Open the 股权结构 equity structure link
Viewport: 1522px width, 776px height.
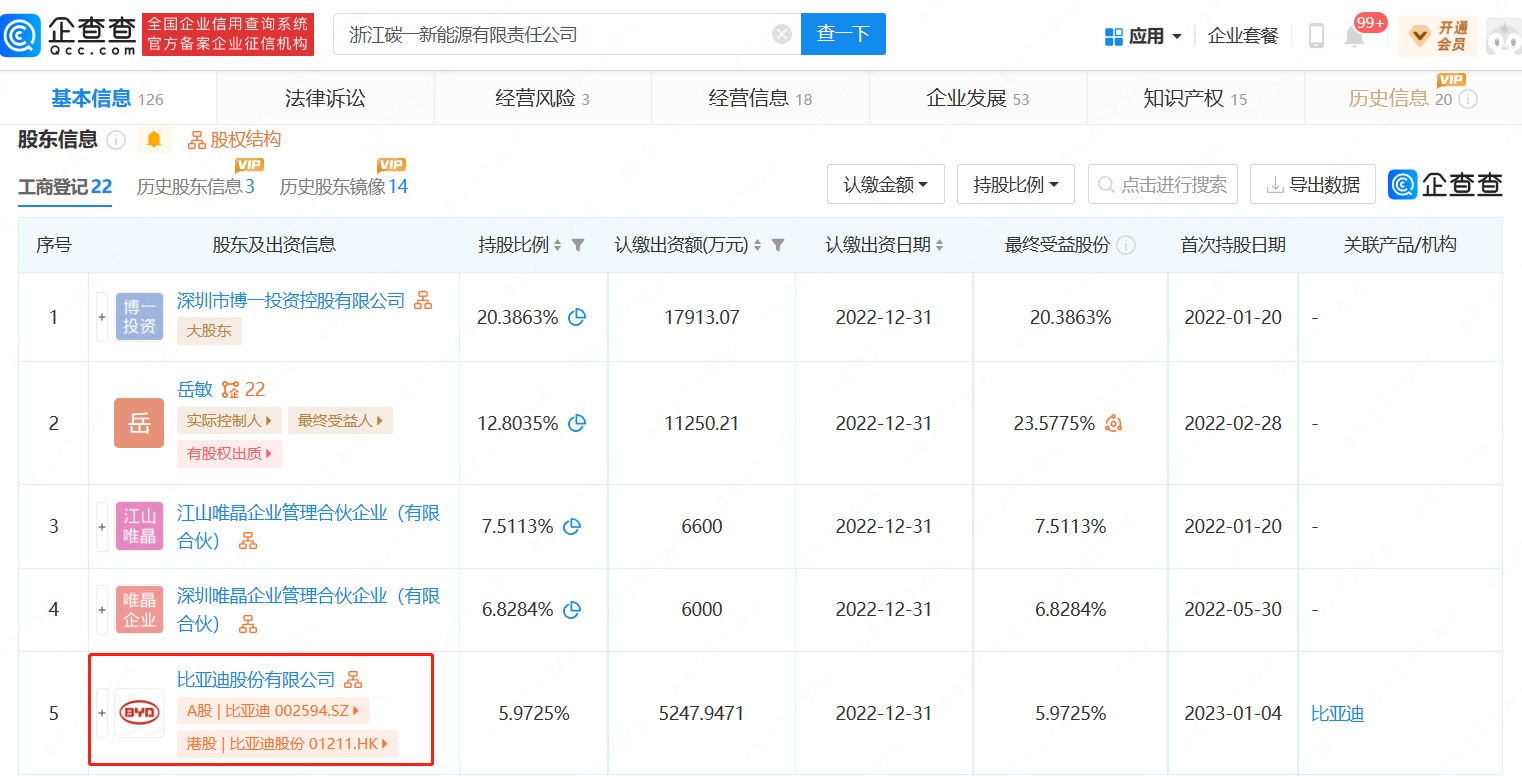pyautogui.click(x=235, y=140)
